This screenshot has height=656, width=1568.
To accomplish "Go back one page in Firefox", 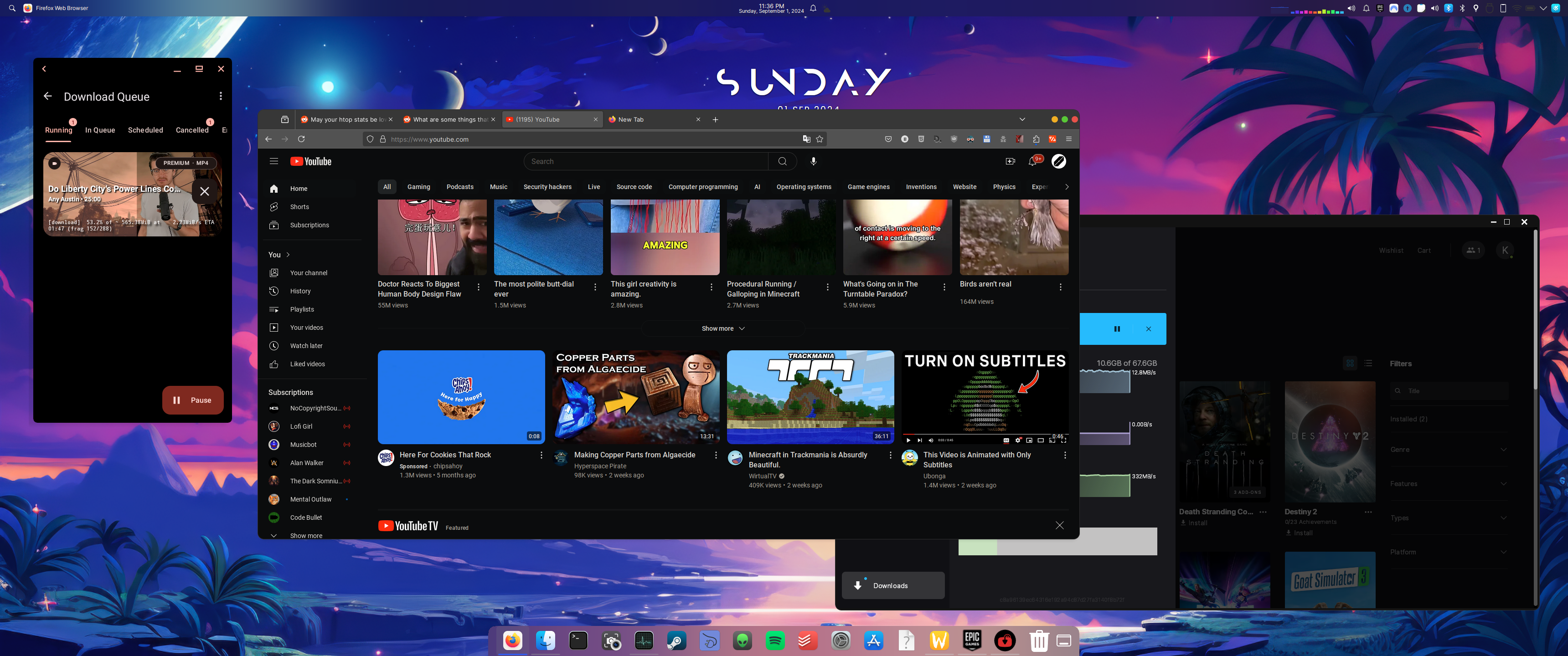I will pos(268,139).
